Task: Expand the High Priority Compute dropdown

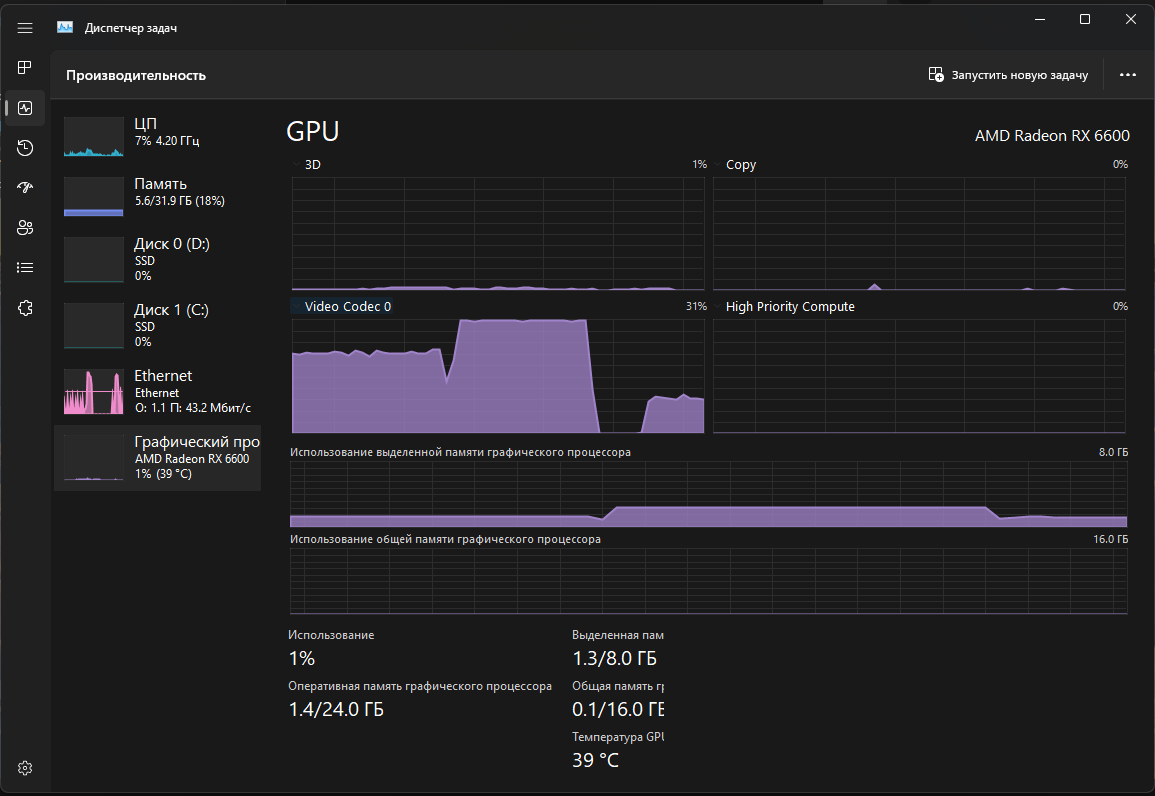Action: pos(790,306)
